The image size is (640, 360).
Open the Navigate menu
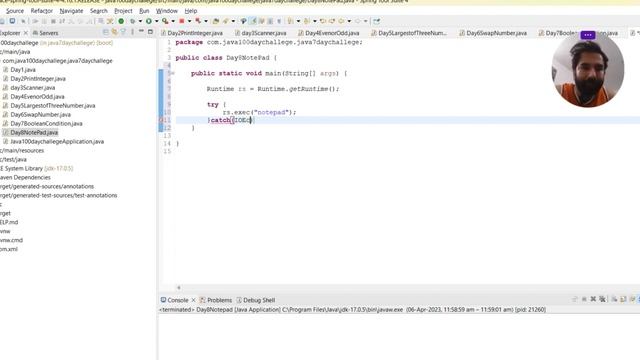(x=71, y=11)
